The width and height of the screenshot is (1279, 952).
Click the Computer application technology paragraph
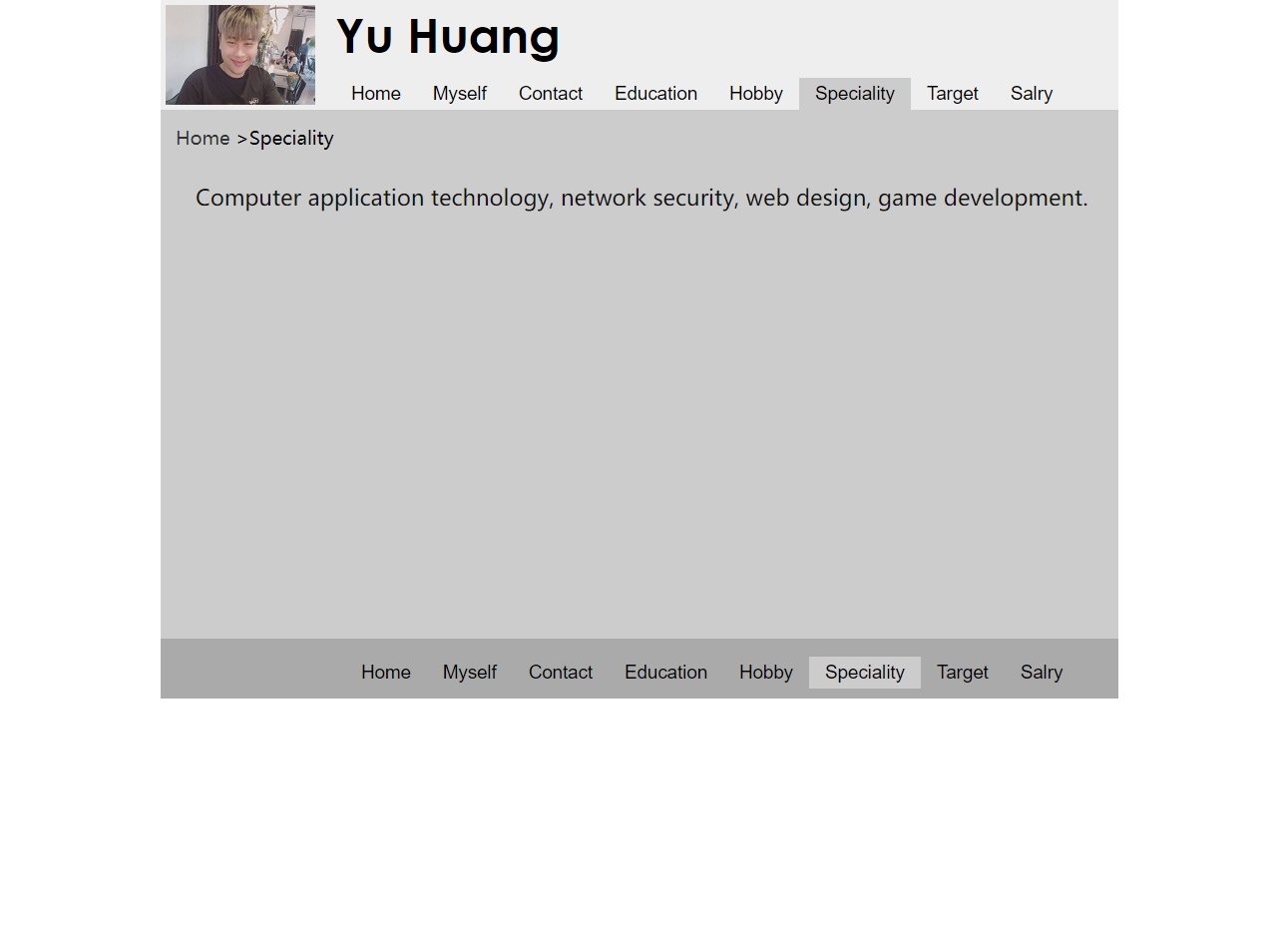[641, 198]
